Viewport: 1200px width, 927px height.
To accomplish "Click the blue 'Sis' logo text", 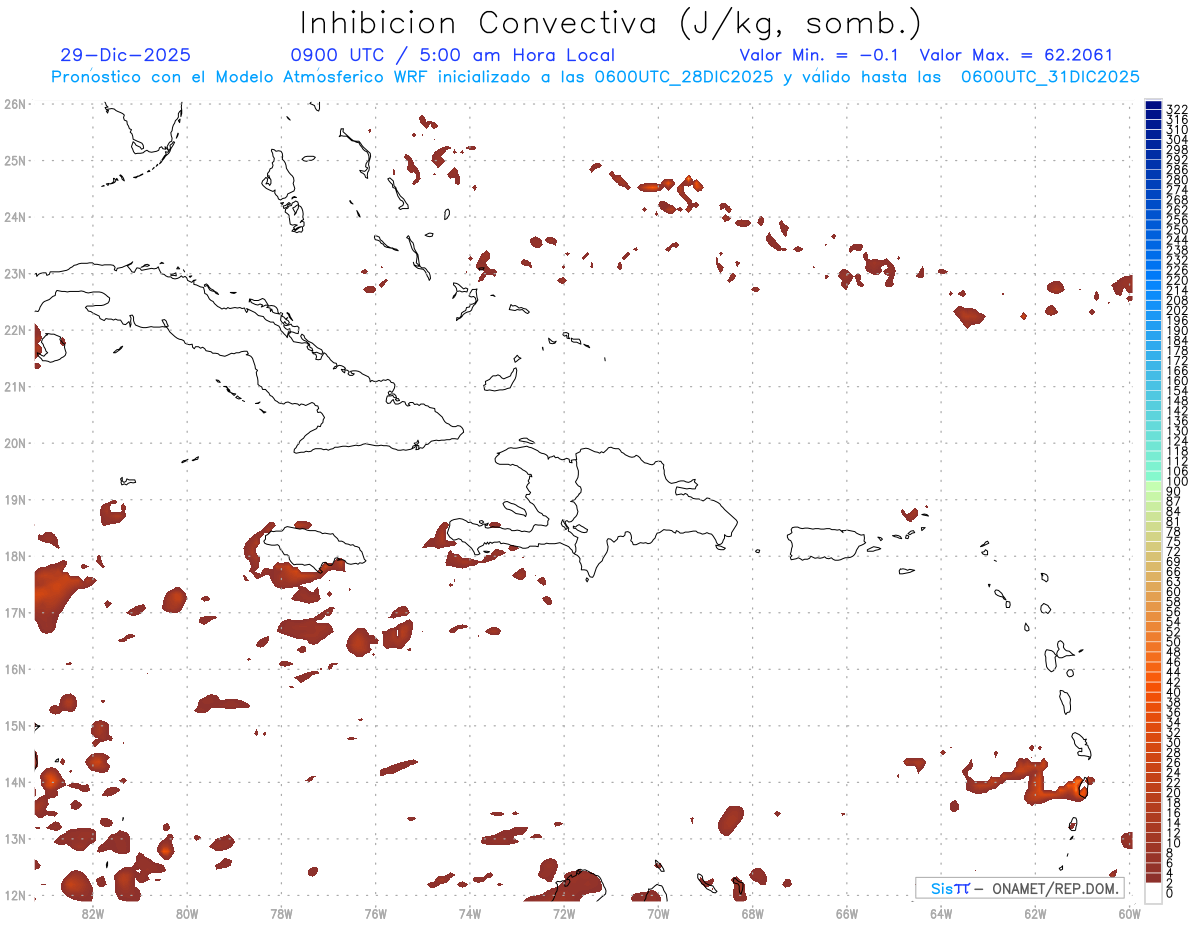I will coord(941,888).
